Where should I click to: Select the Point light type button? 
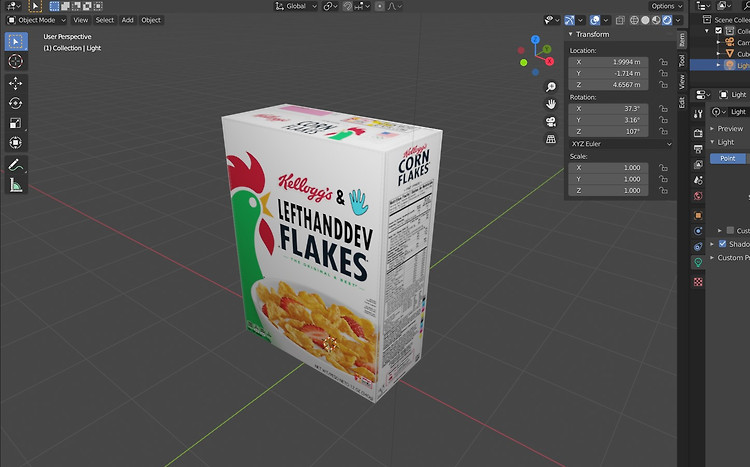pyautogui.click(x=728, y=158)
